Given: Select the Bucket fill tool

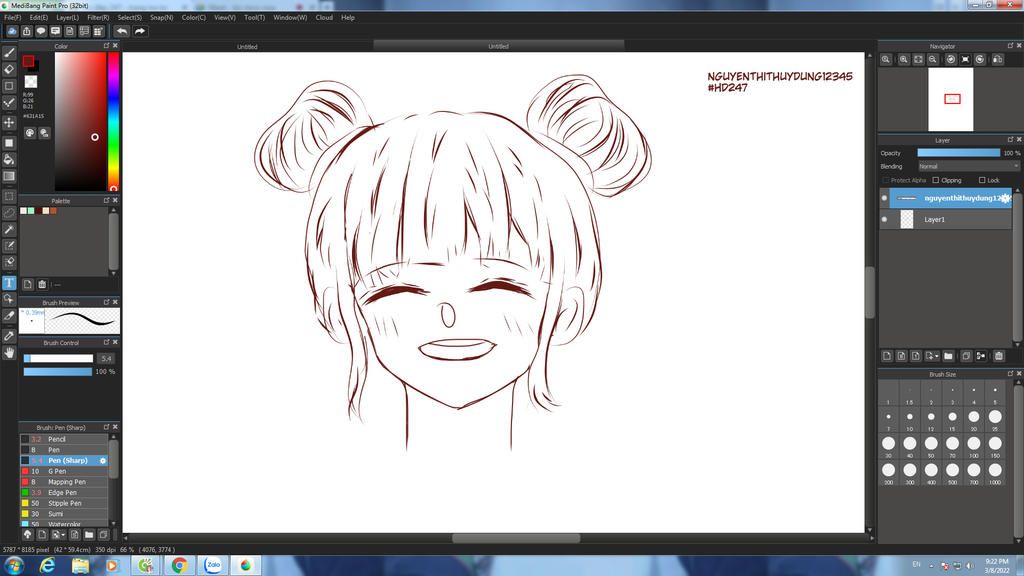Looking at the screenshot, I should click(x=9, y=159).
